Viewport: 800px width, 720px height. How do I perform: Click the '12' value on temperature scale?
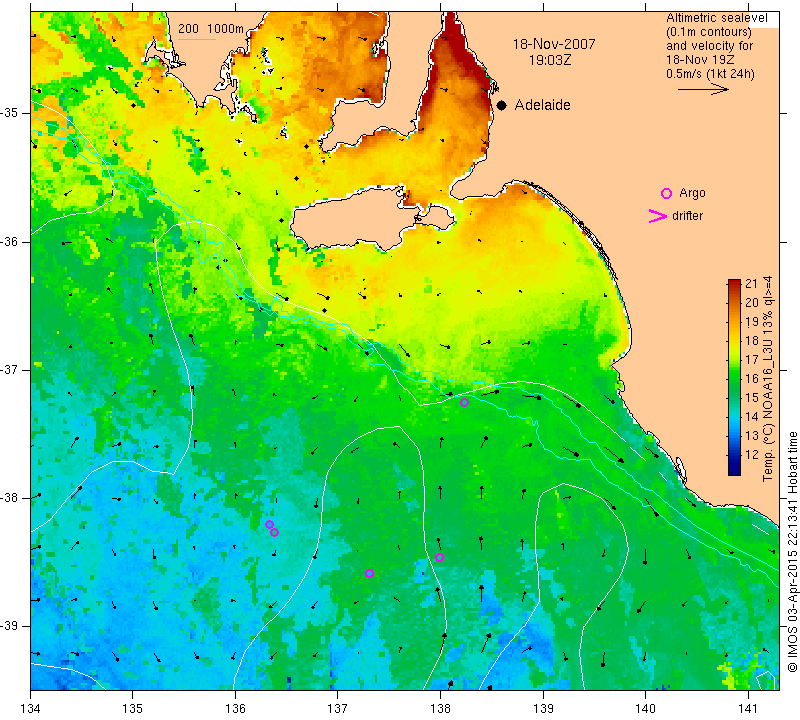(752, 455)
